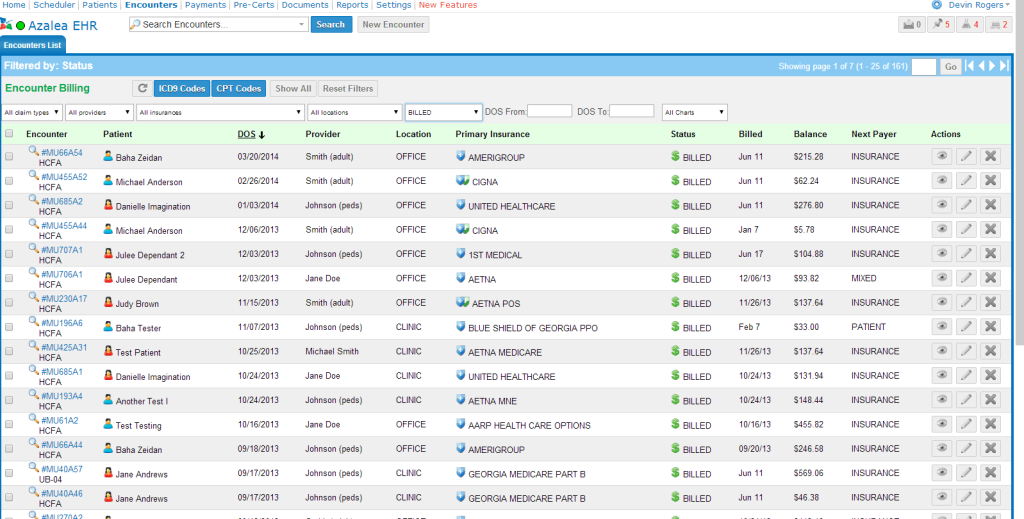The height and width of the screenshot is (519, 1024).
Task: Open the Pre-Certs menu
Action: (254, 5)
